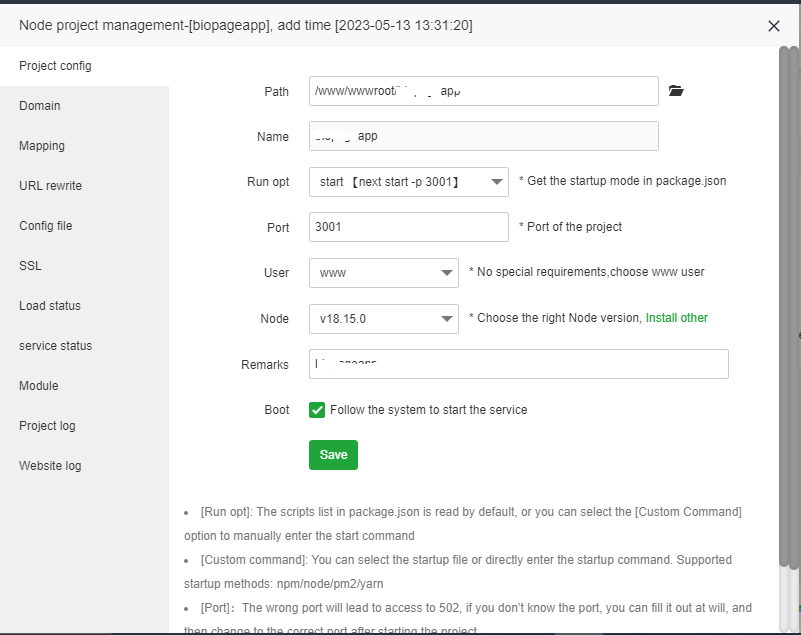Open the Node version v18.15.0 dropdown

point(383,319)
